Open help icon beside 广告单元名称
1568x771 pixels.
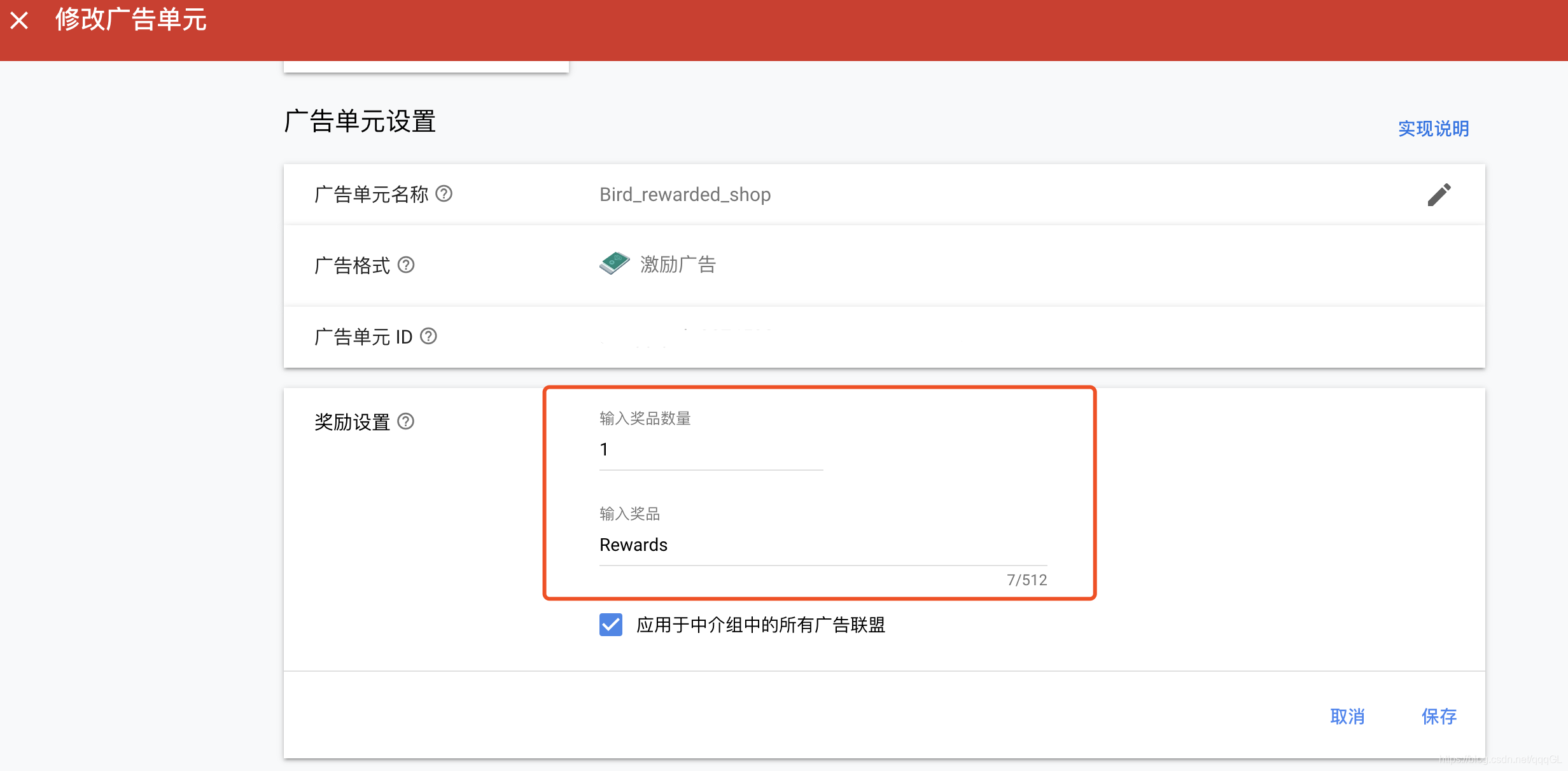444,193
